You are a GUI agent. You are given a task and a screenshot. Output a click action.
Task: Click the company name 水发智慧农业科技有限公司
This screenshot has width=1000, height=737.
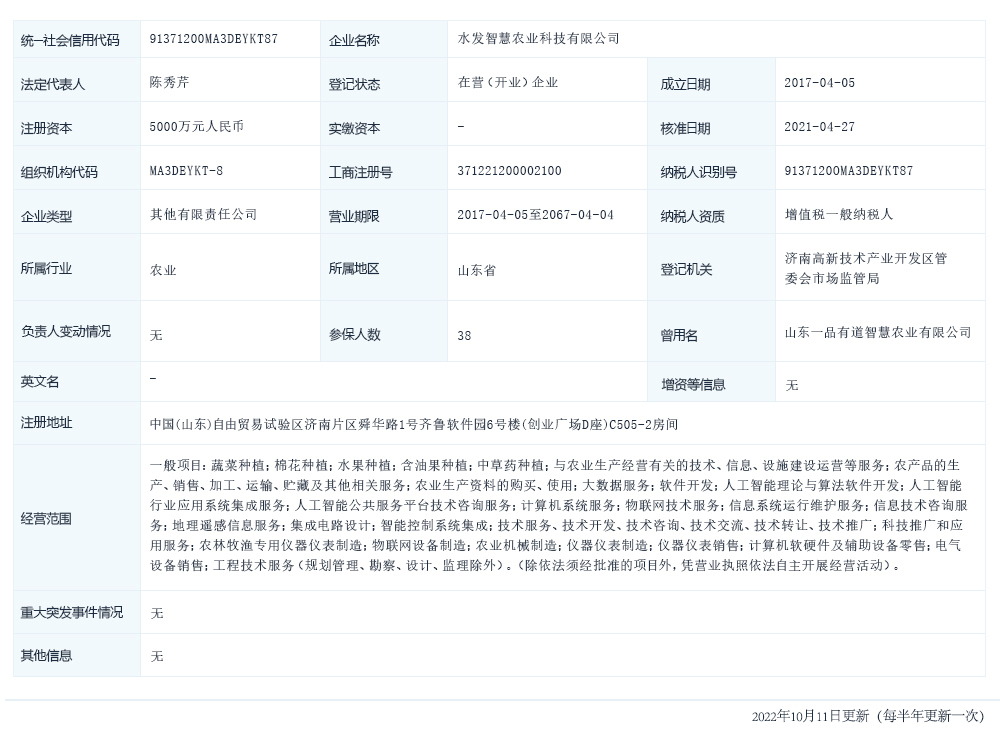click(538, 39)
